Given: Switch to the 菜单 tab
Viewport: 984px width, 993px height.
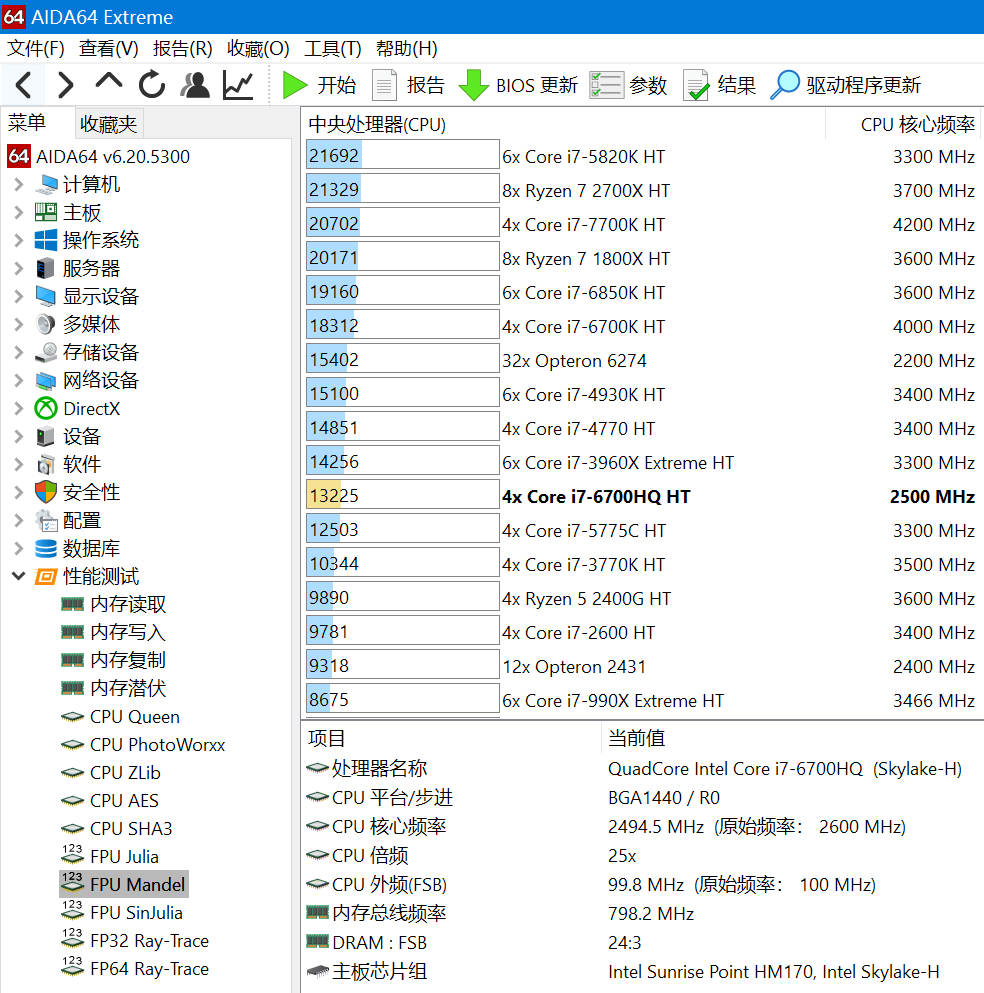Looking at the screenshot, I should [27, 123].
